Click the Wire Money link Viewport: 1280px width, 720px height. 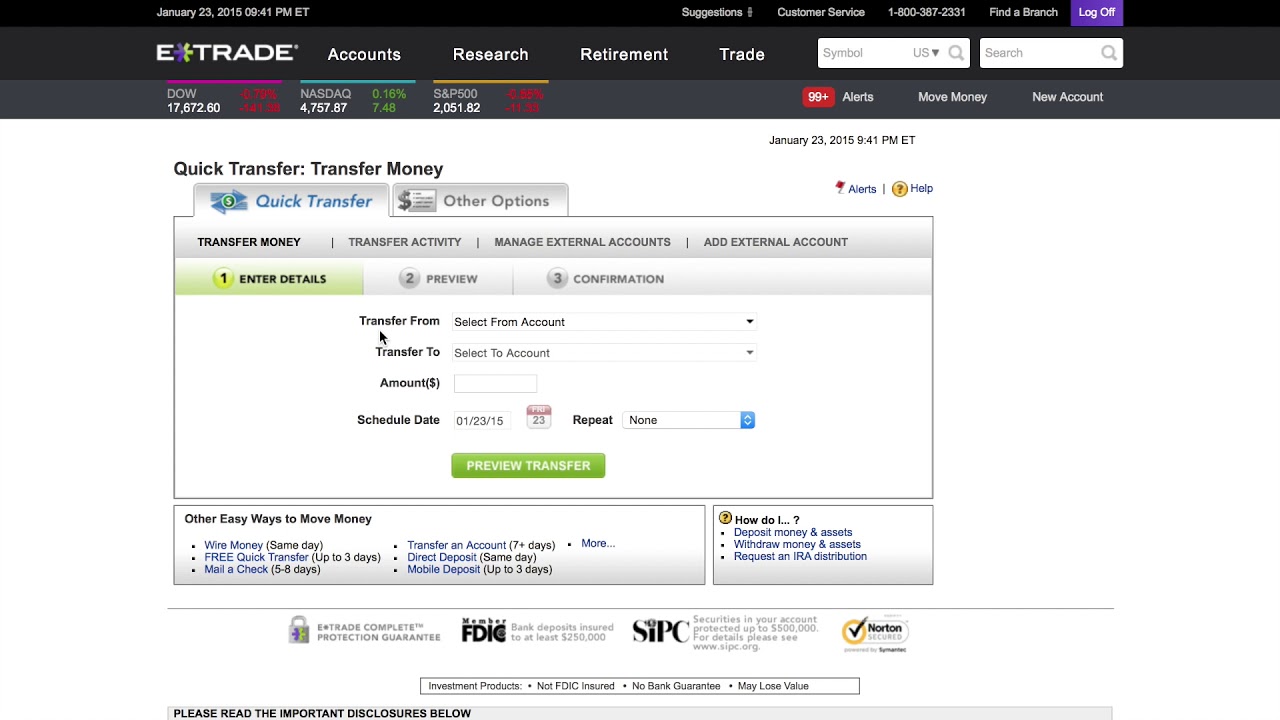[x=233, y=545]
